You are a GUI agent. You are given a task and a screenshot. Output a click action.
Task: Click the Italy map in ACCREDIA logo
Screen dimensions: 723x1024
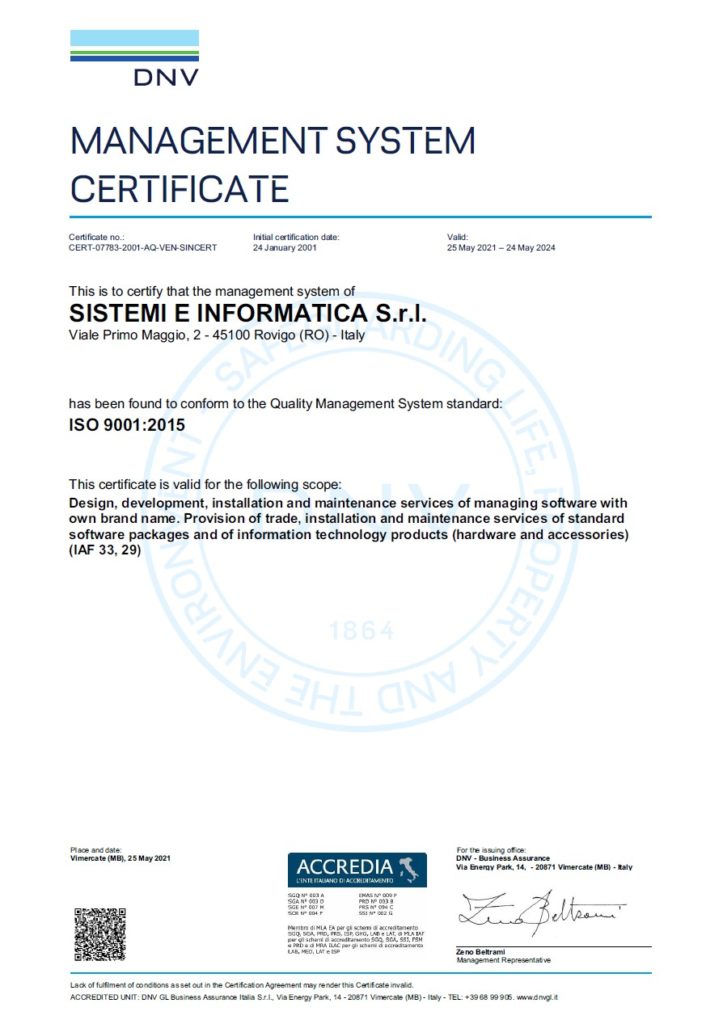411,869
